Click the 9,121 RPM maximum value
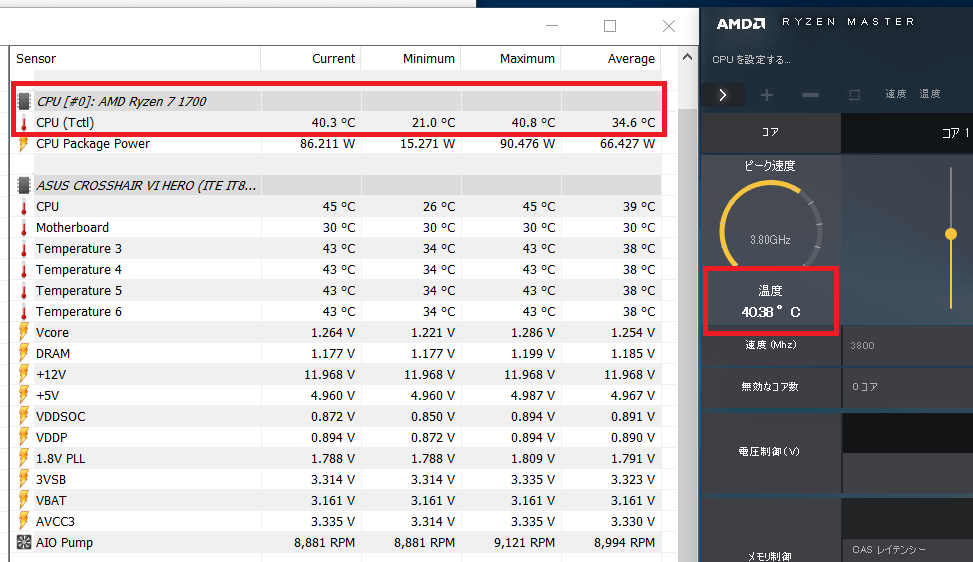This screenshot has width=973, height=562. coord(524,543)
